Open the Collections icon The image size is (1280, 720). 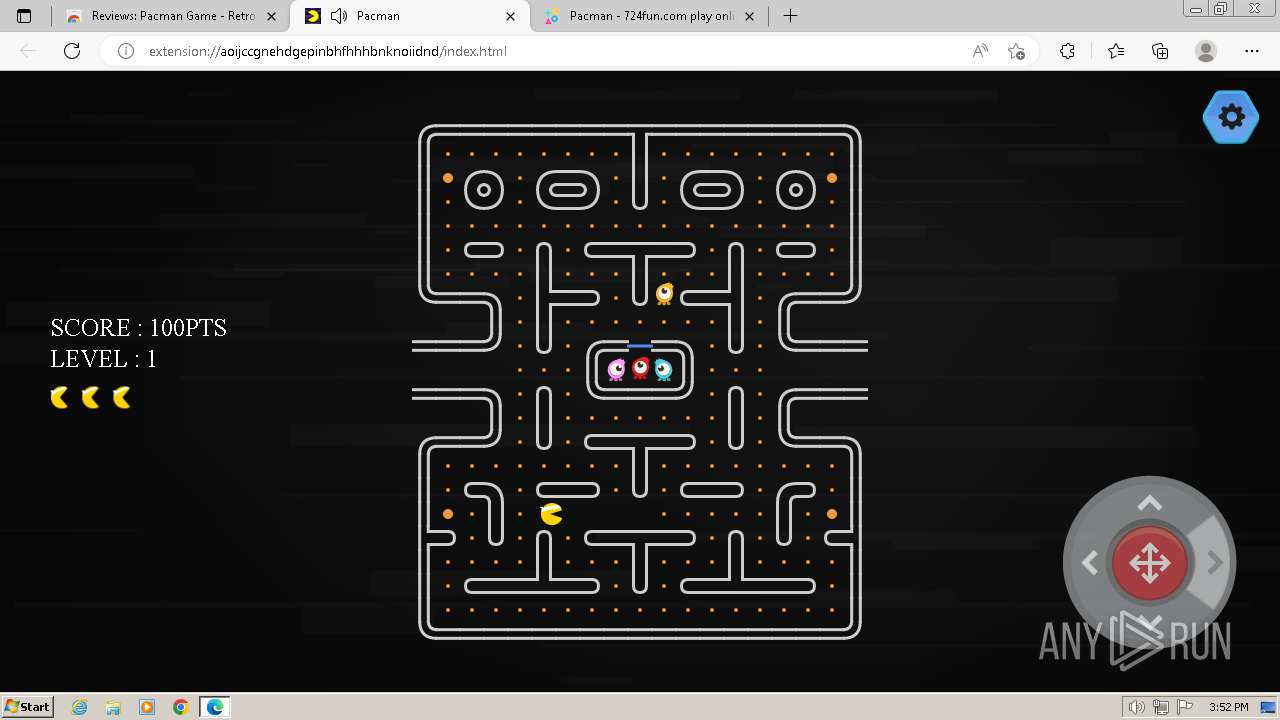pyautogui.click(x=1160, y=51)
